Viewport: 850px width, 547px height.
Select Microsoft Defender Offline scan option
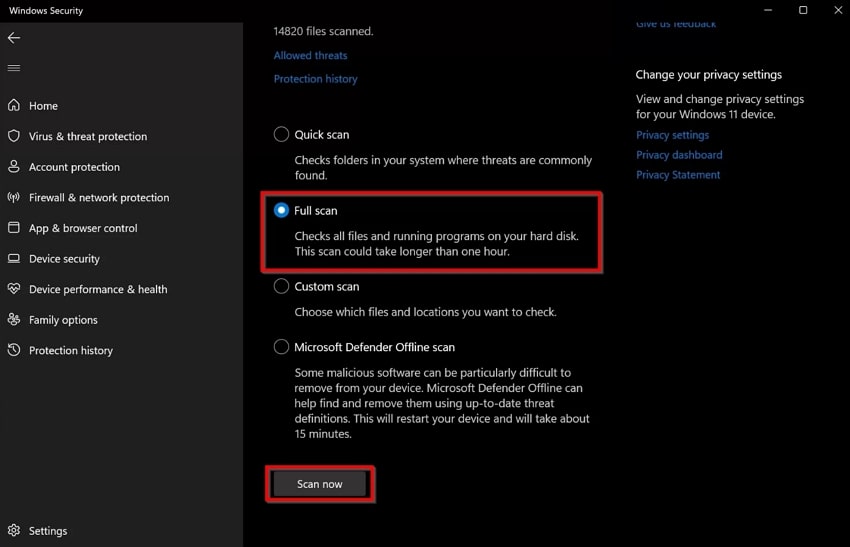(x=282, y=347)
